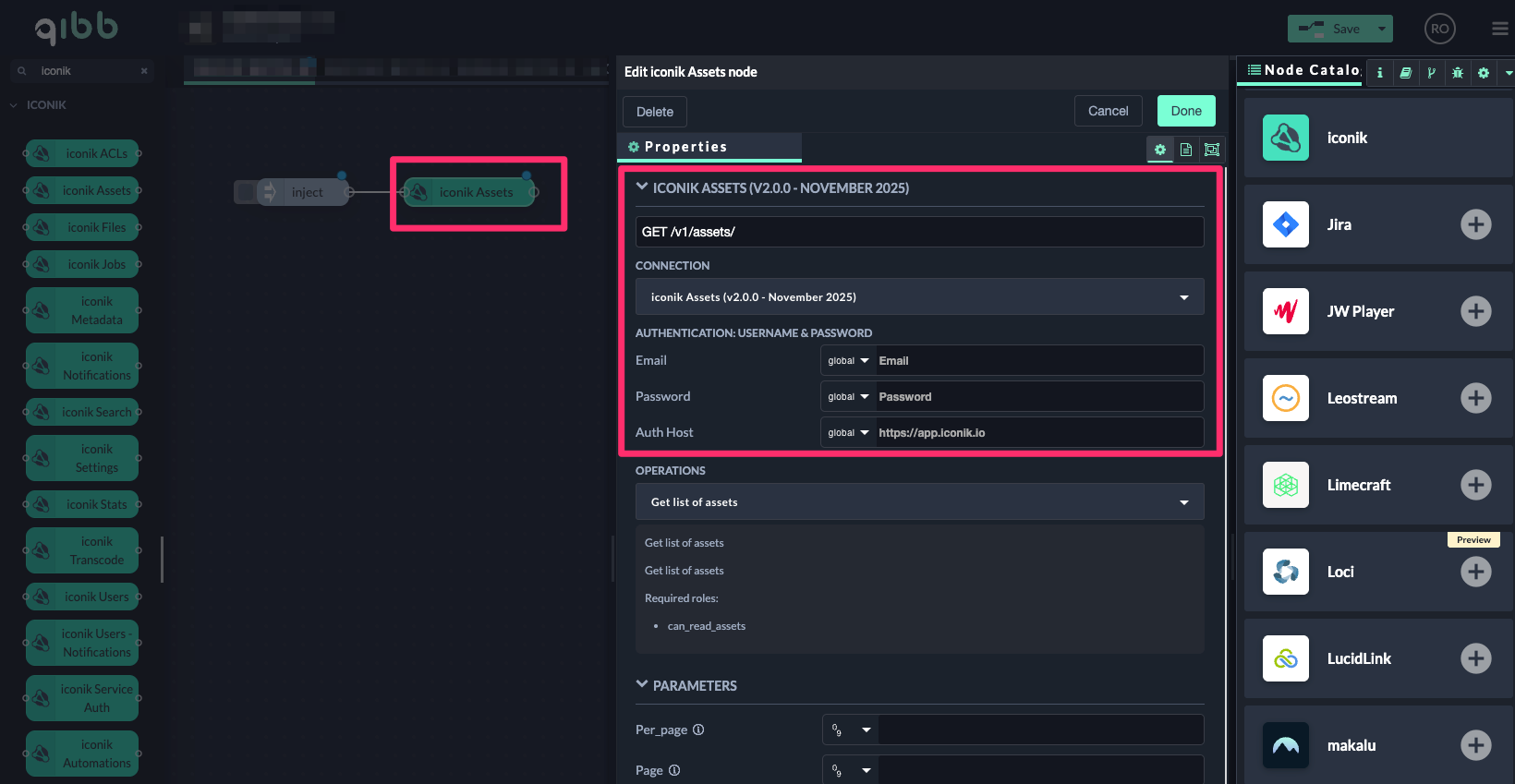Image resolution: width=1515 pixels, height=784 pixels.
Task: Add the Leostream node from catalog
Action: point(1475,398)
